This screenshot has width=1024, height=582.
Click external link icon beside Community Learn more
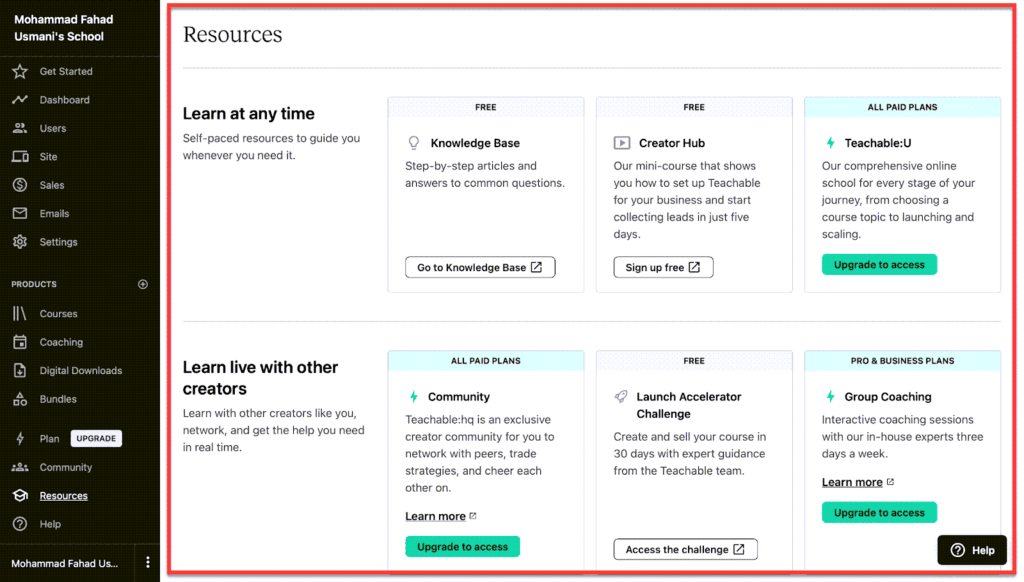point(473,516)
